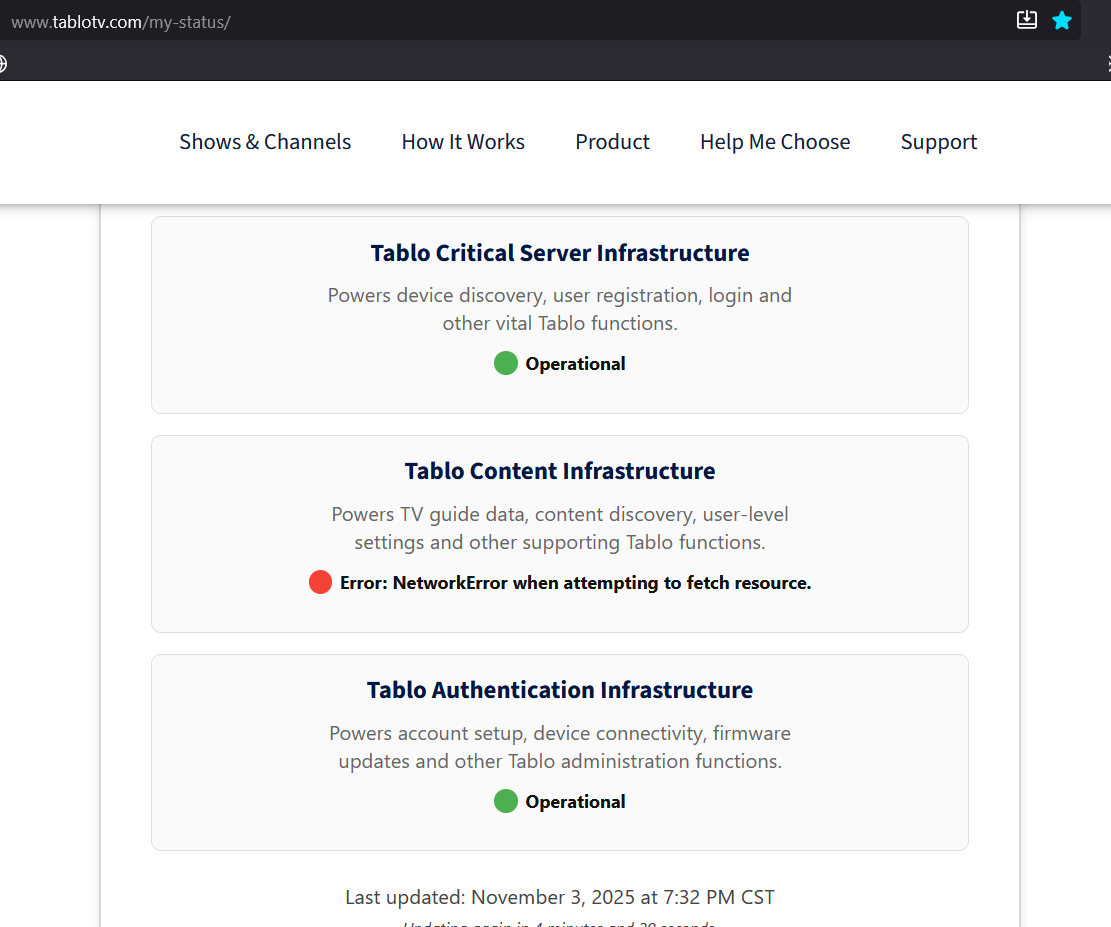Open the Shows & Channels menu
This screenshot has height=927, width=1111.
pos(265,142)
